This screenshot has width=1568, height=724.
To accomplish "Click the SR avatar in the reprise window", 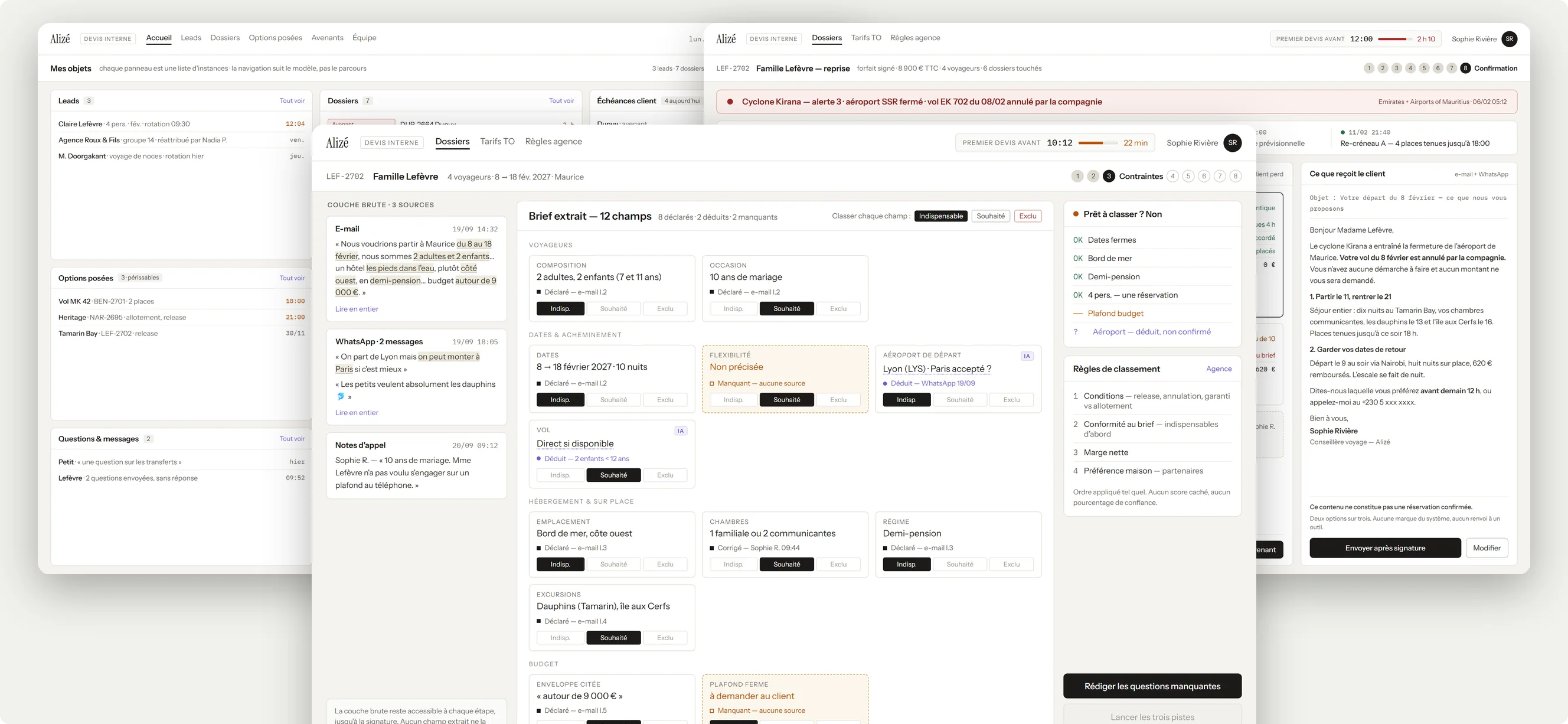I will tap(1509, 38).
